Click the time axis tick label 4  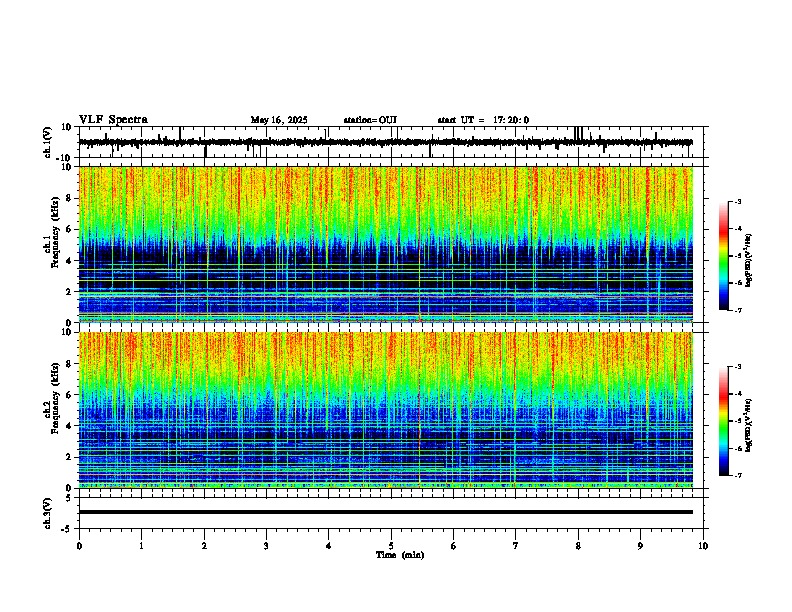(x=329, y=546)
